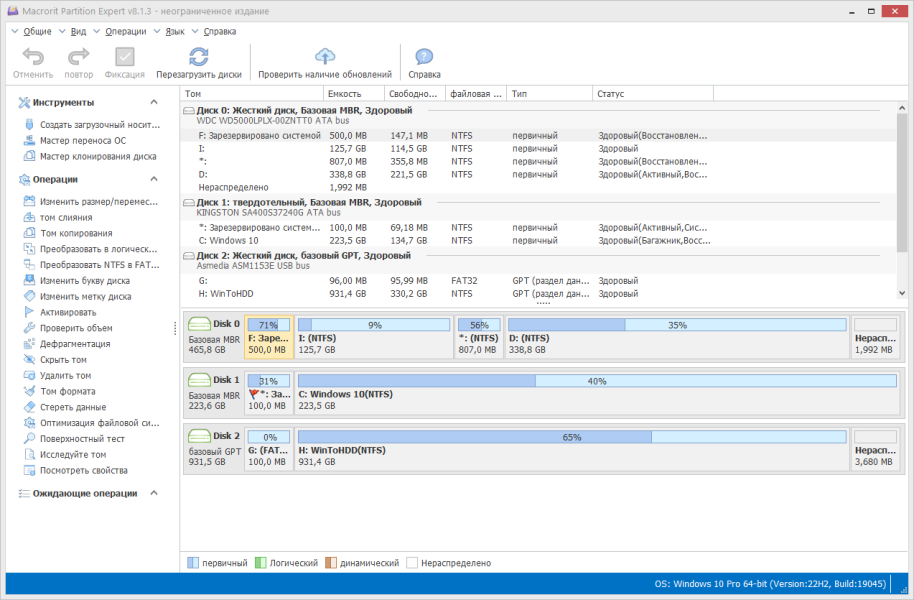Select the Disk 1 Базовая MBR header
Viewport: 914px width, 600px height.
coord(214,392)
